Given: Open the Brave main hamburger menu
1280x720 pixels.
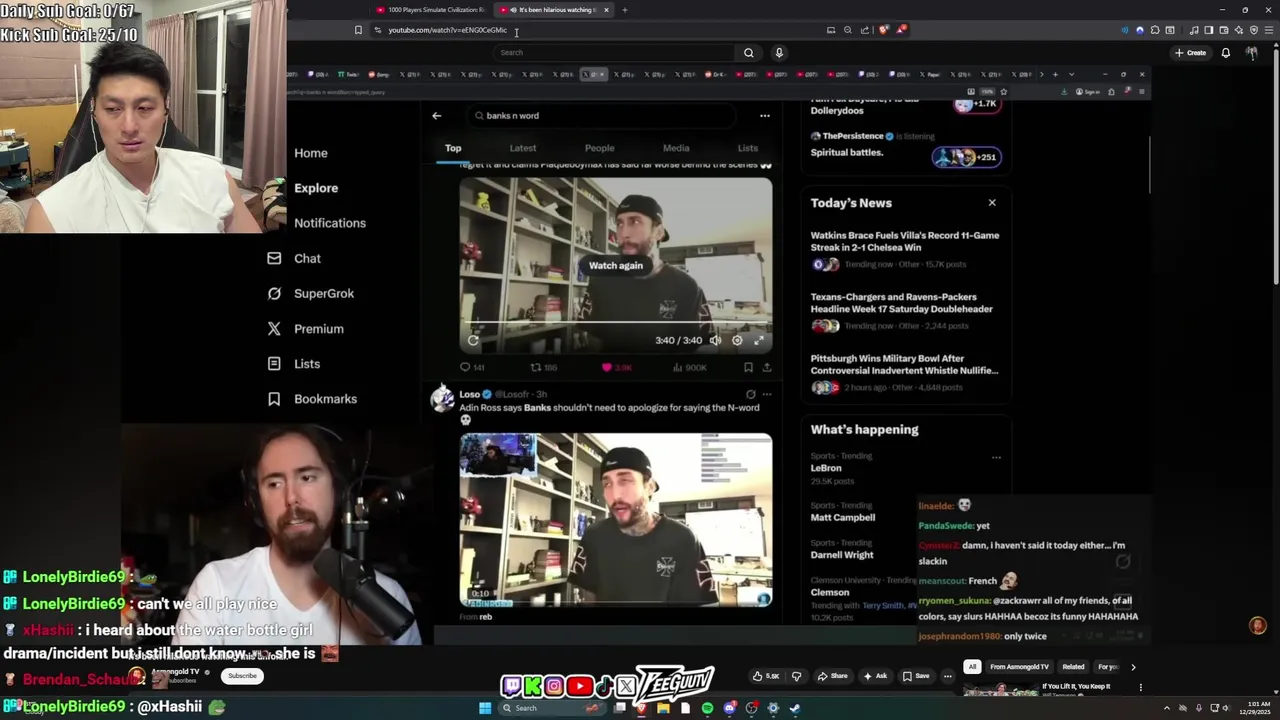Looking at the screenshot, I should coord(1267,30).
